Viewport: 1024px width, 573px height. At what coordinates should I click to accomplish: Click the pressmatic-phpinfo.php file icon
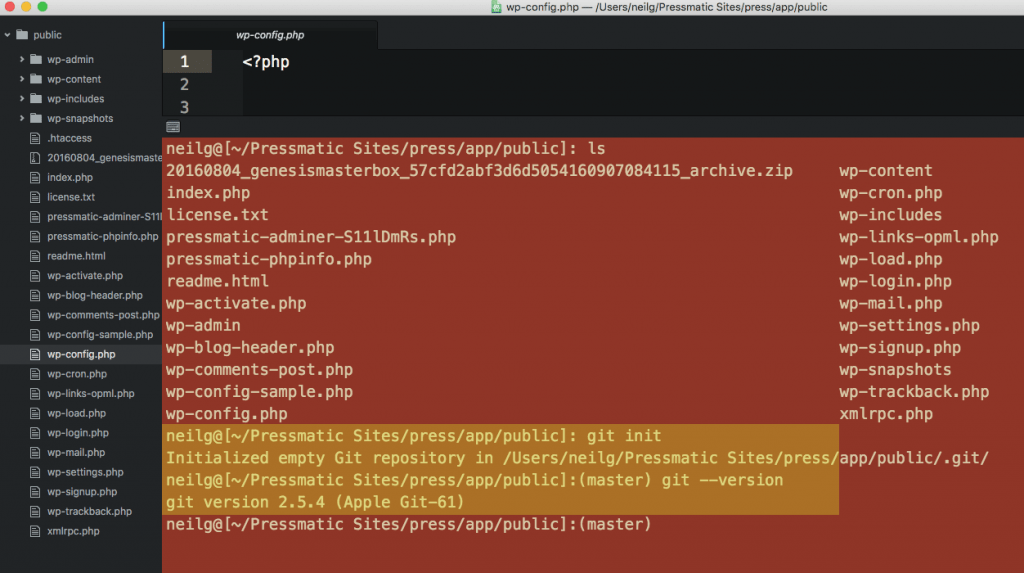pyautogui.click(x=35, y=236)
